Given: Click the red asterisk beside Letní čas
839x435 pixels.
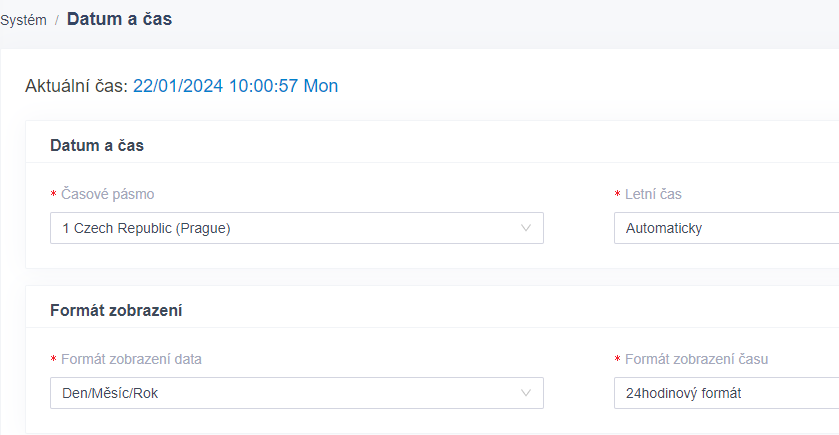Looking at the screenshot, I should click(x=617, y=194).
